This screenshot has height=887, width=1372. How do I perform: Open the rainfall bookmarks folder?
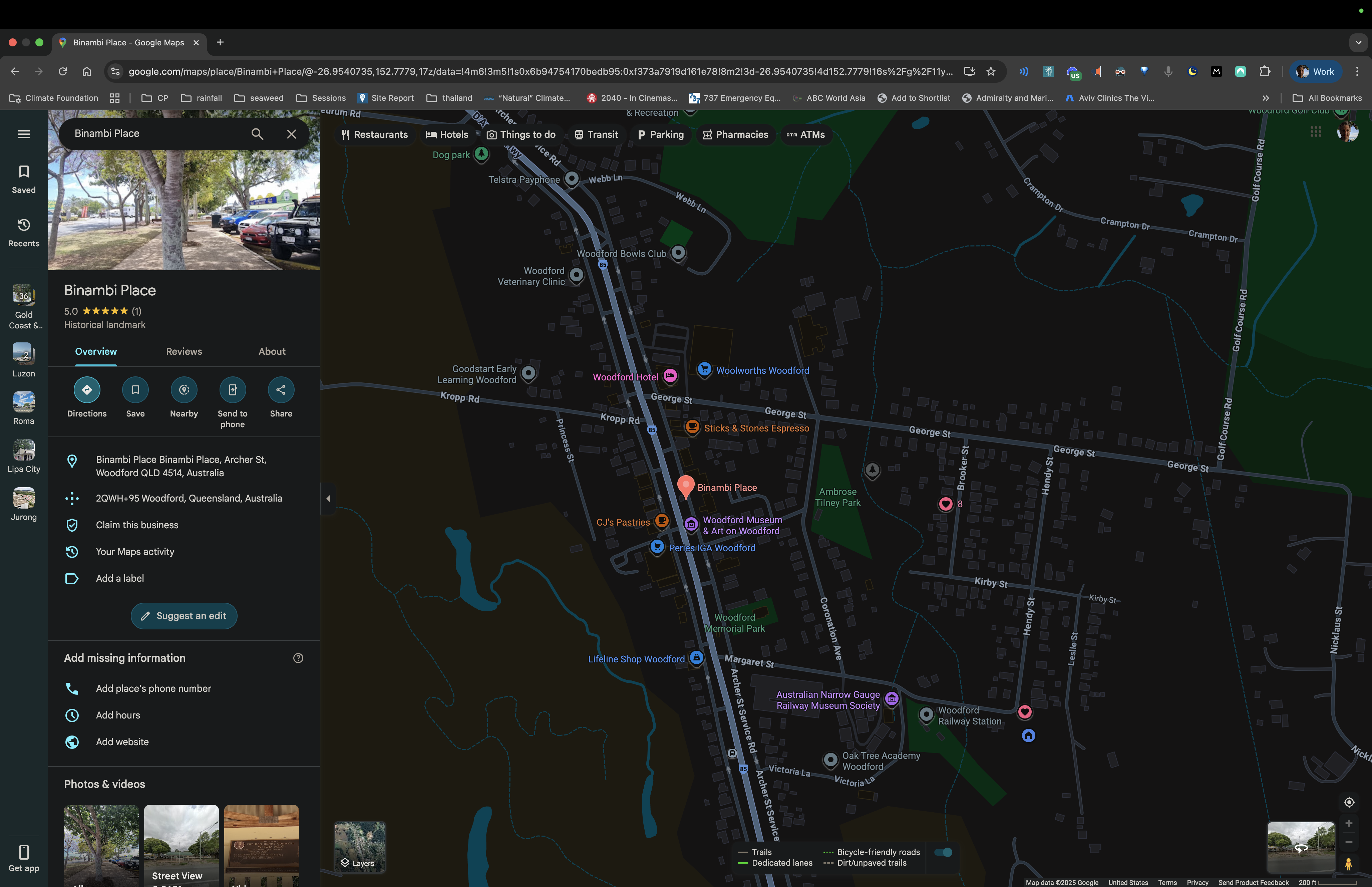202,98
